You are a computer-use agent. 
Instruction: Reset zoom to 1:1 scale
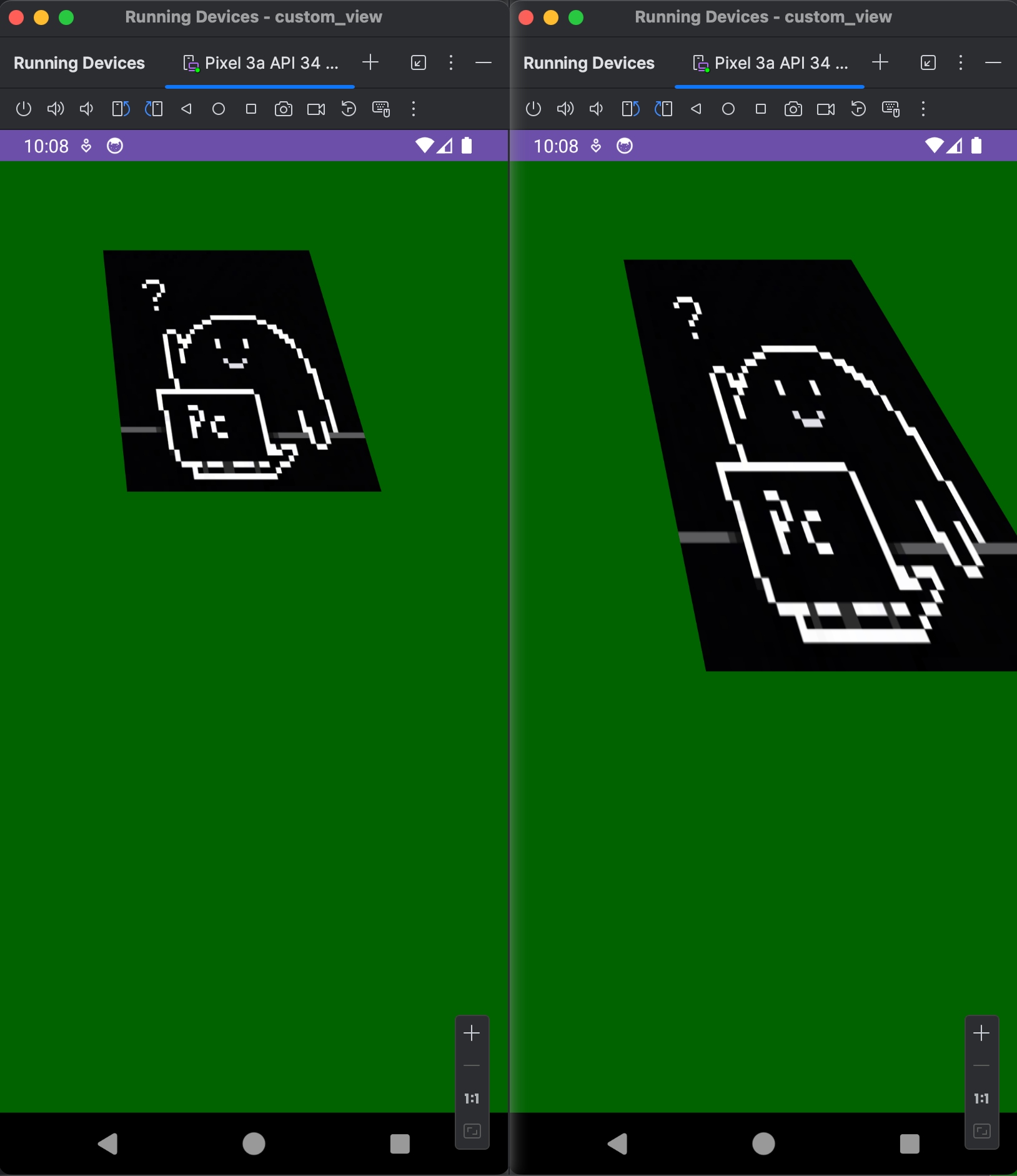tap(472, 1099)
